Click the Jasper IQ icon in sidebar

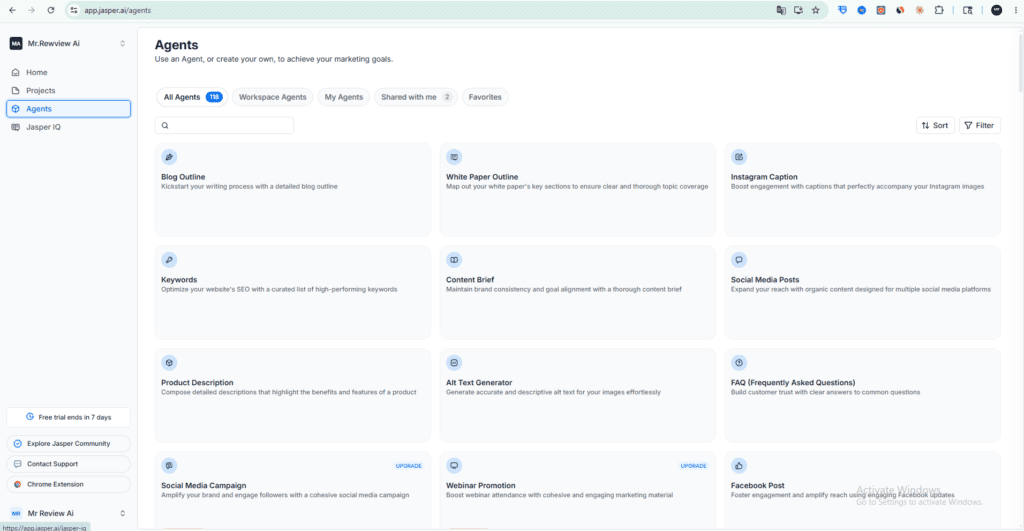pos(16,127)
